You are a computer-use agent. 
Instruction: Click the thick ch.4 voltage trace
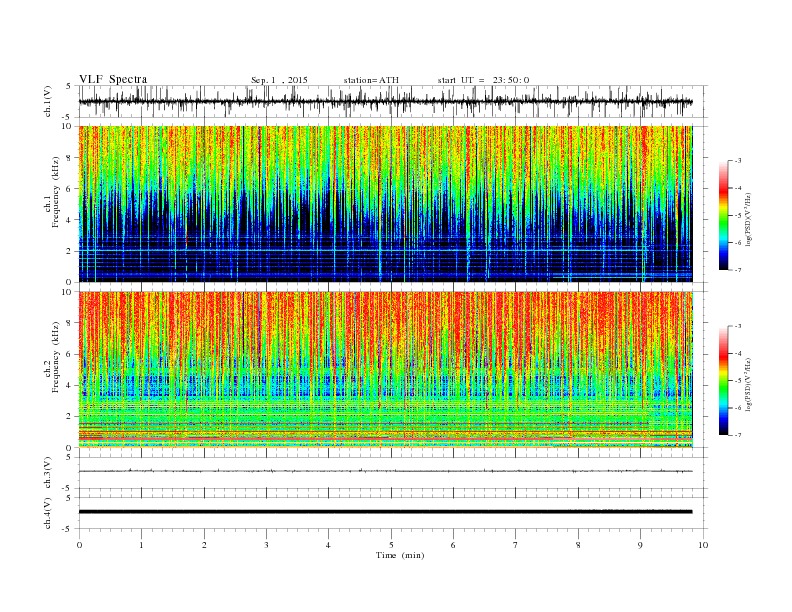[386, 512]
